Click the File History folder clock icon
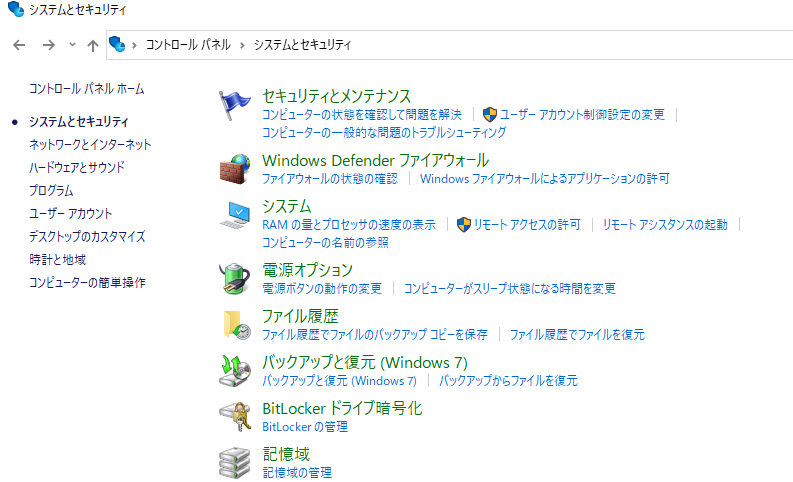The width and height of the screenshot is (793, 482). pos(237,325)
